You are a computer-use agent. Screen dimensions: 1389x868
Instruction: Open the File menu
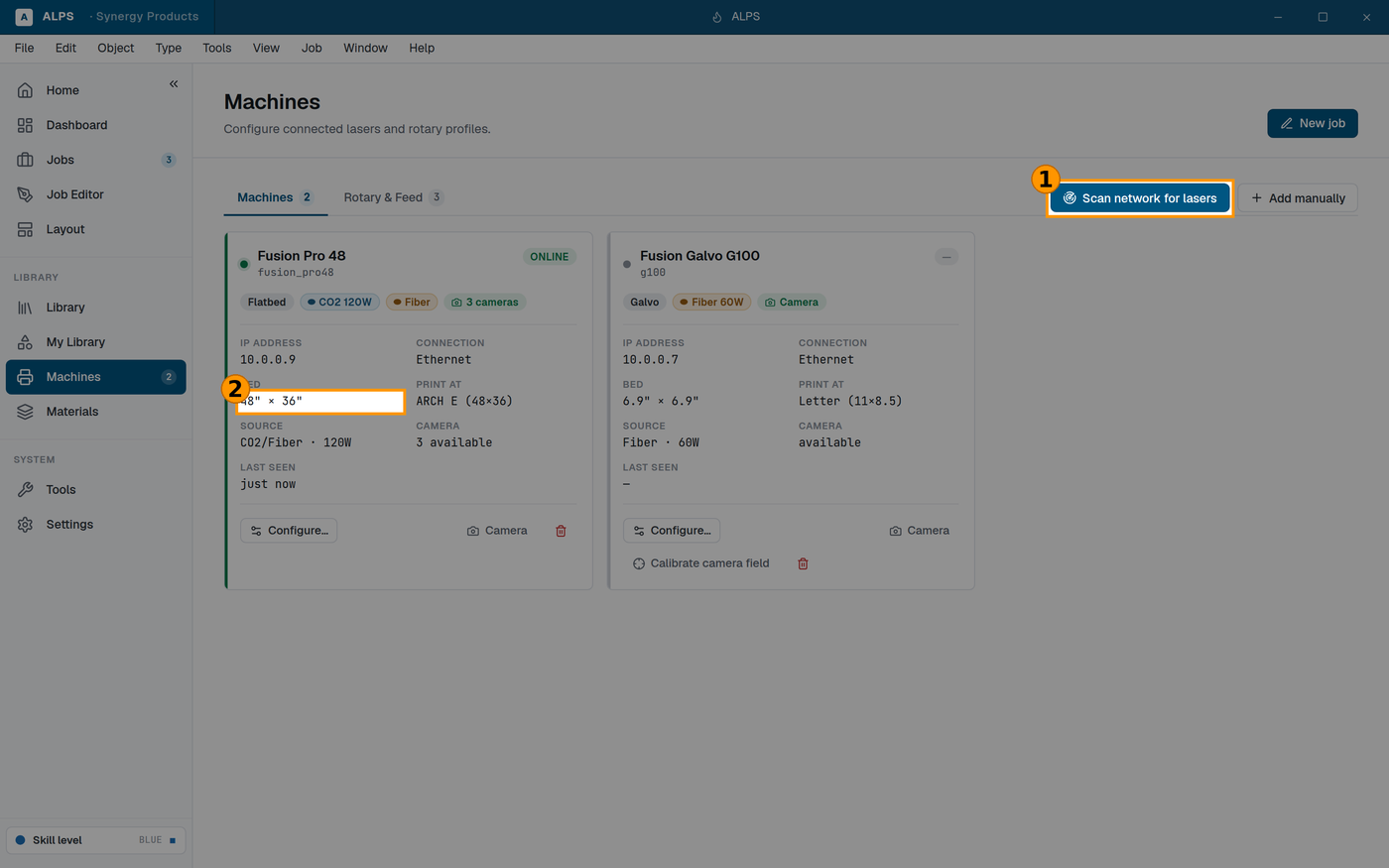pyautogui.click(x=25, y=48)
